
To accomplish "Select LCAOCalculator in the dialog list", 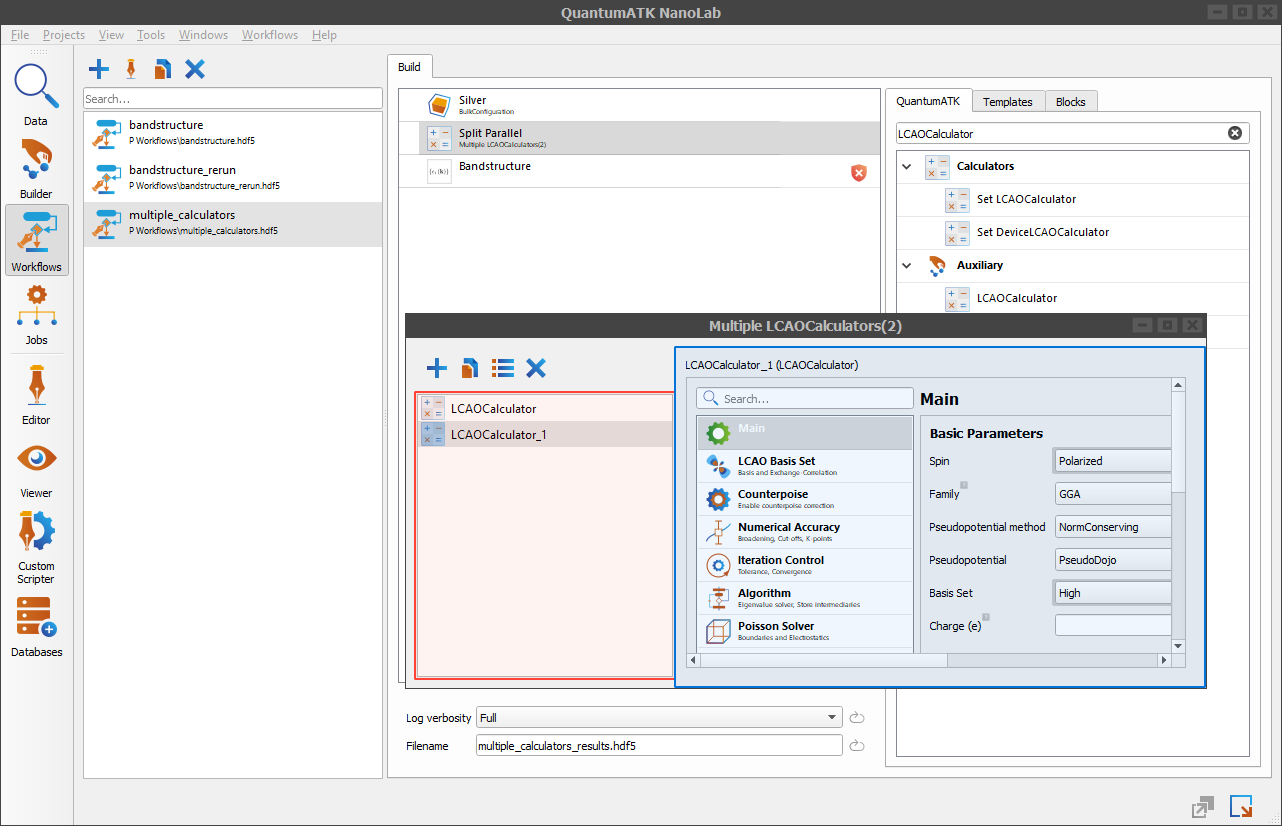I will [x=545, y=408].
